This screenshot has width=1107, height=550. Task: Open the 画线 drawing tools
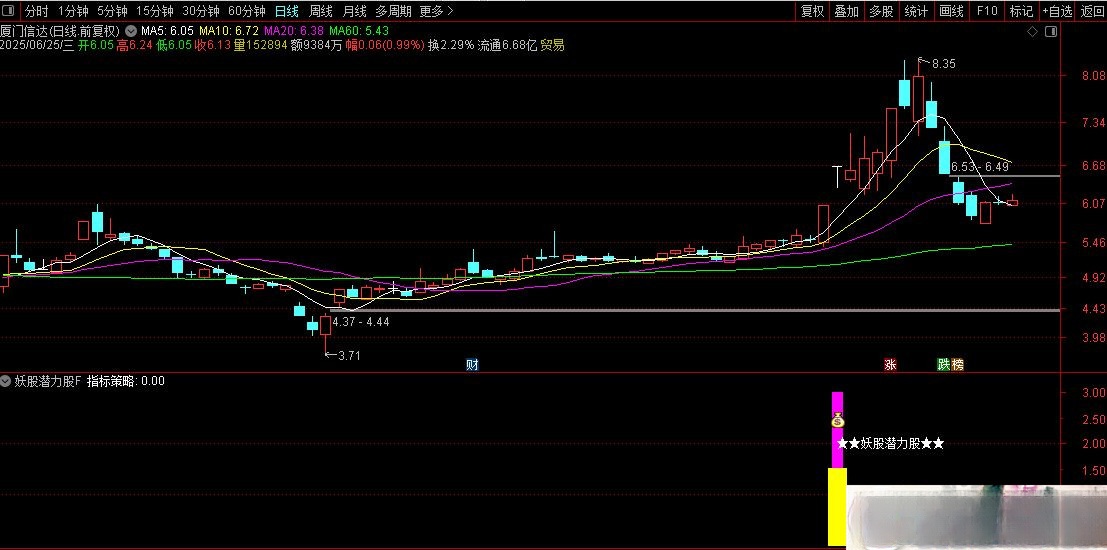point(951,11)
